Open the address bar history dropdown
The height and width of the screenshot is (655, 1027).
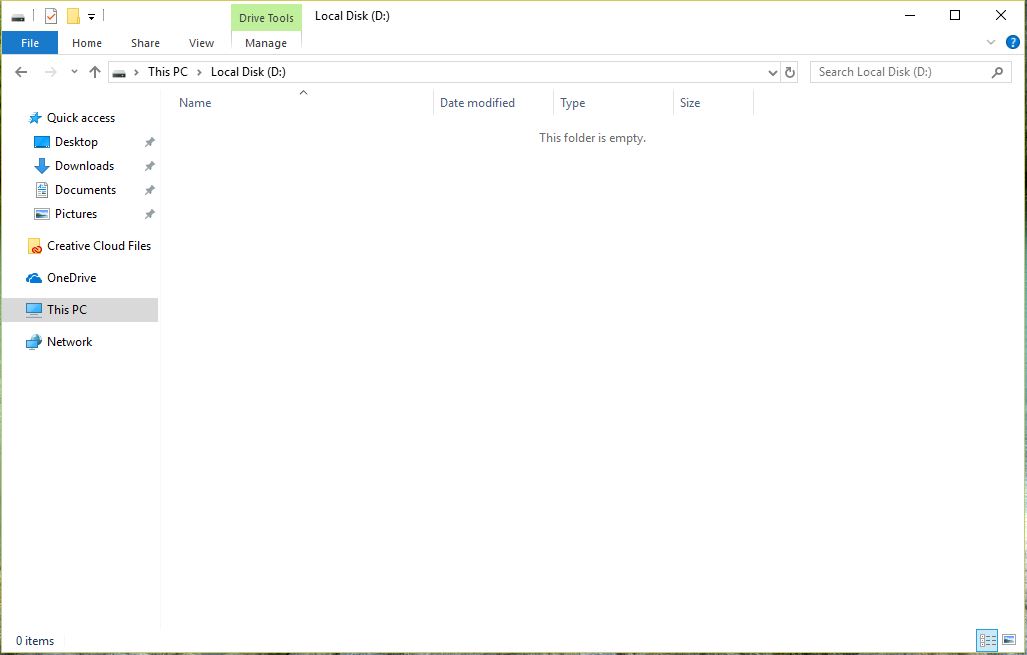point(772,71)
